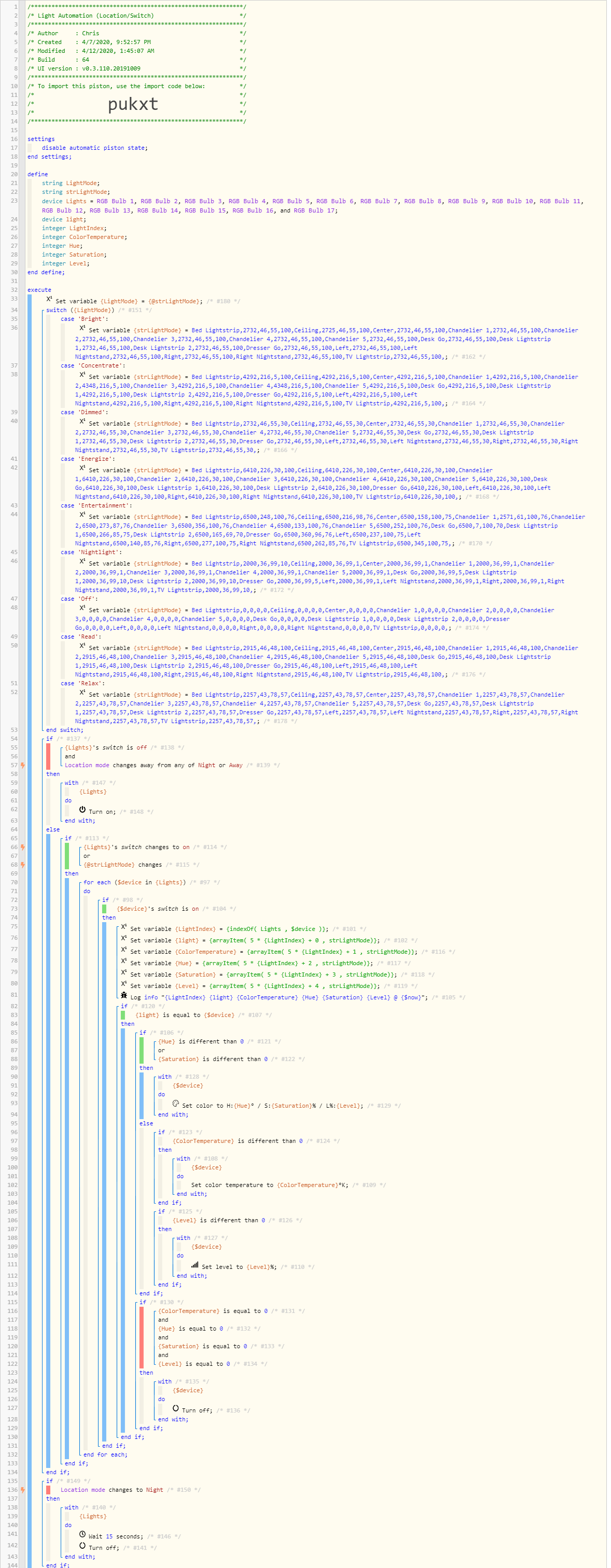This screenshot has height=1568, width=611.
Task: Click the variable icon before "Set variable {Saturation}"
Action: tap(123, 972)
